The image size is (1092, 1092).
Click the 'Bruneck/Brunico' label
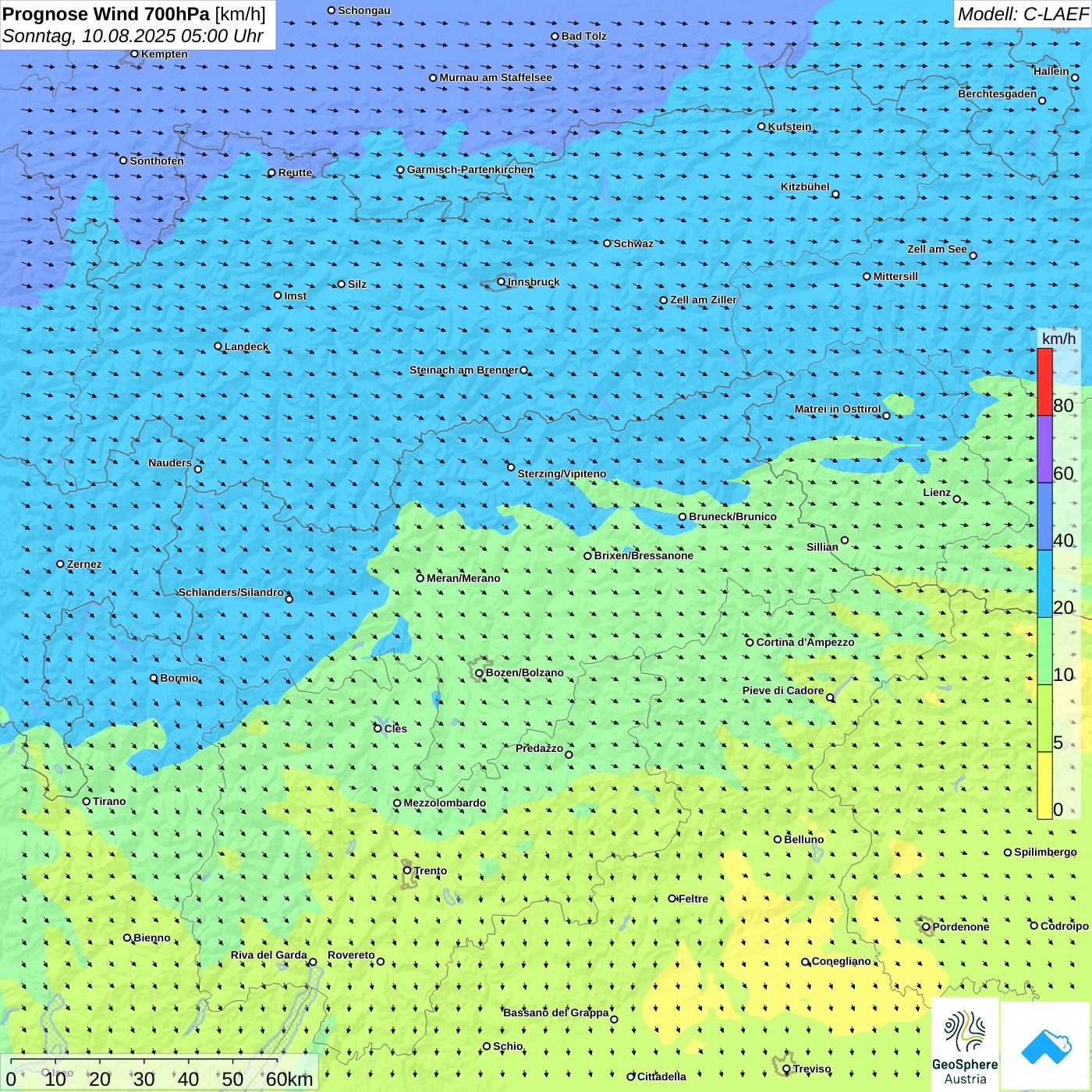point(733,516)
